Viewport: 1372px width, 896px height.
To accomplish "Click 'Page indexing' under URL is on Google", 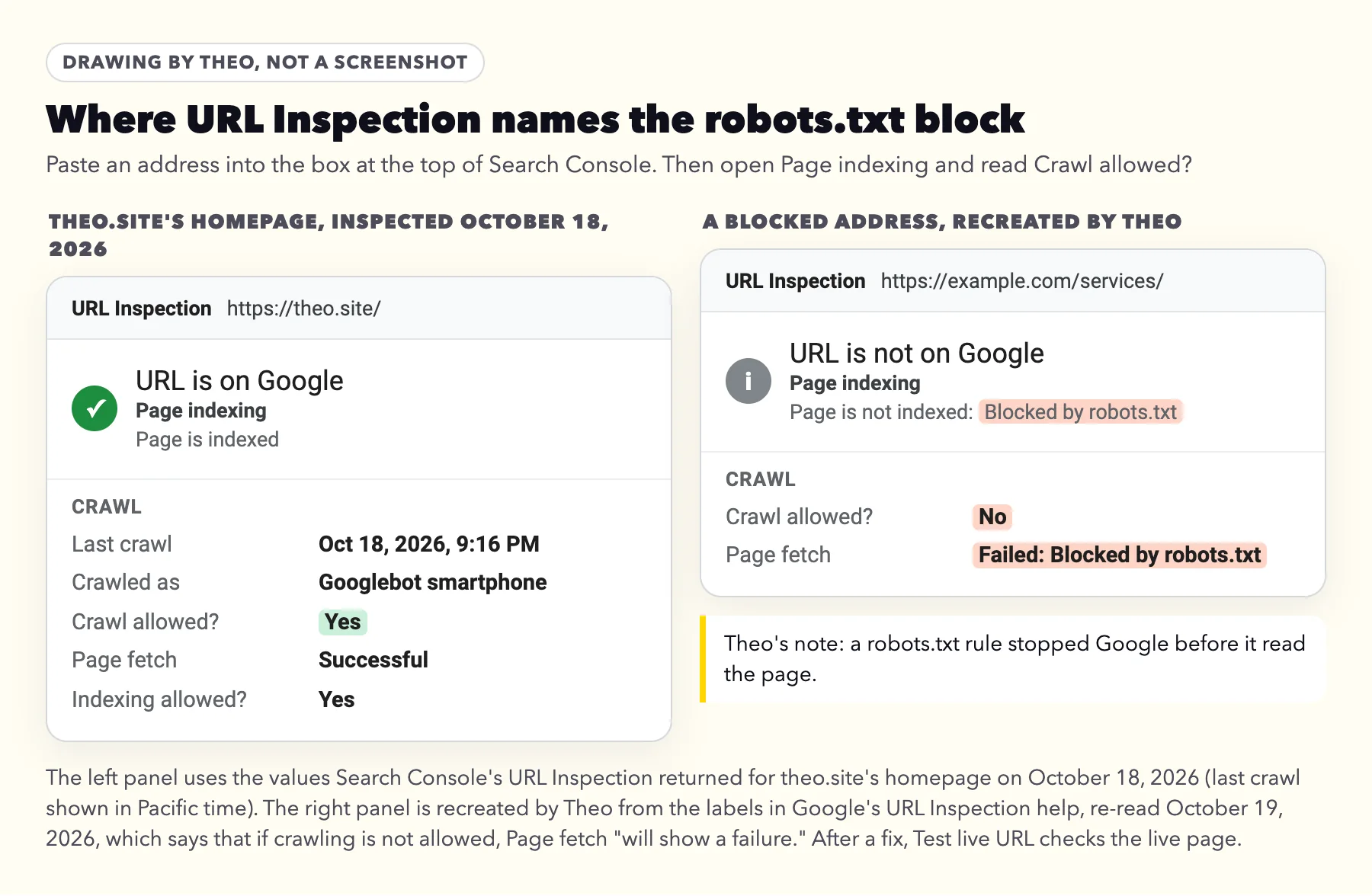I will point(201,411).
